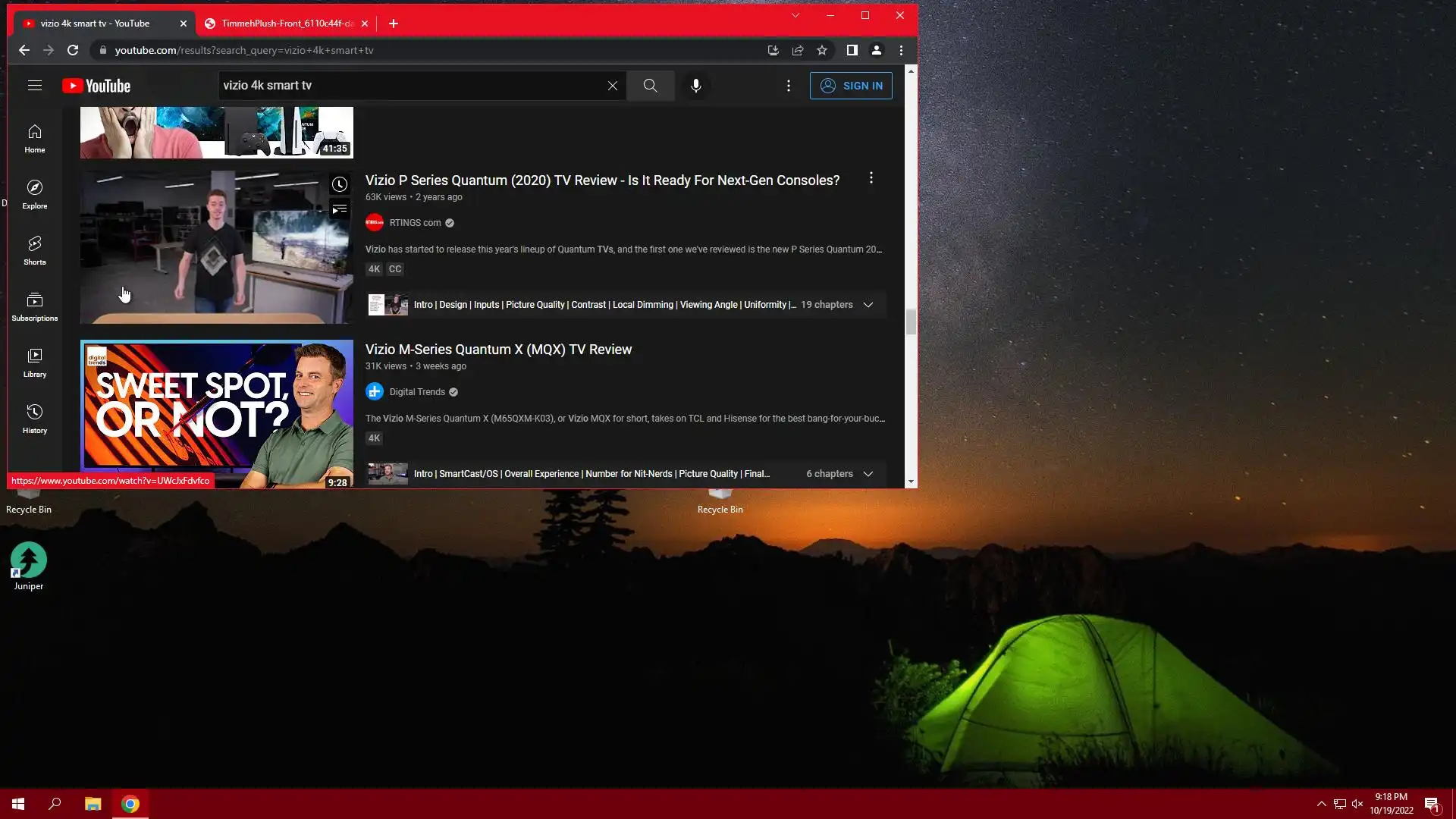Click the SWEET SPOT OR NOT thumbnail
This screenshot has width=1456, height=819.
point(216,413)
